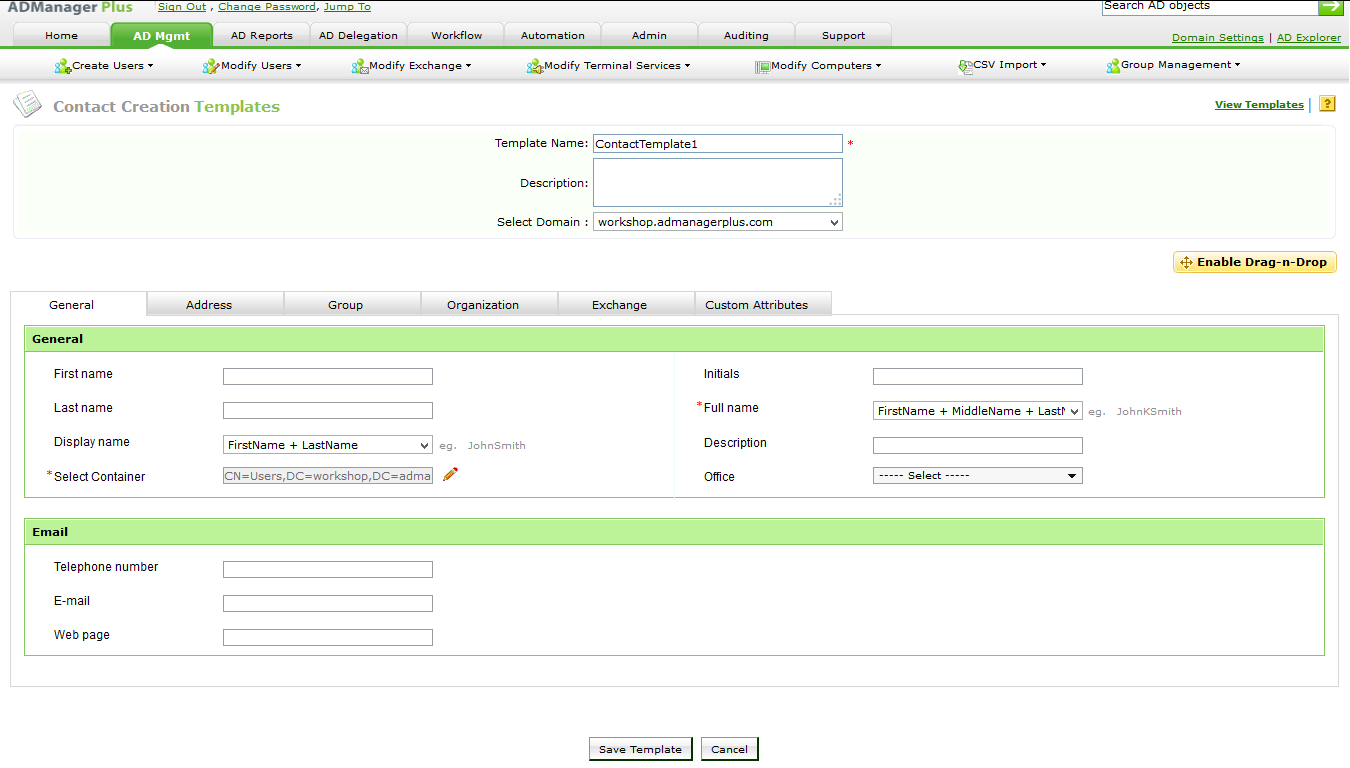The height and width of the screenshot is (768, 1350).
Task: Click the Sign Out link
Action: [182, 7]
